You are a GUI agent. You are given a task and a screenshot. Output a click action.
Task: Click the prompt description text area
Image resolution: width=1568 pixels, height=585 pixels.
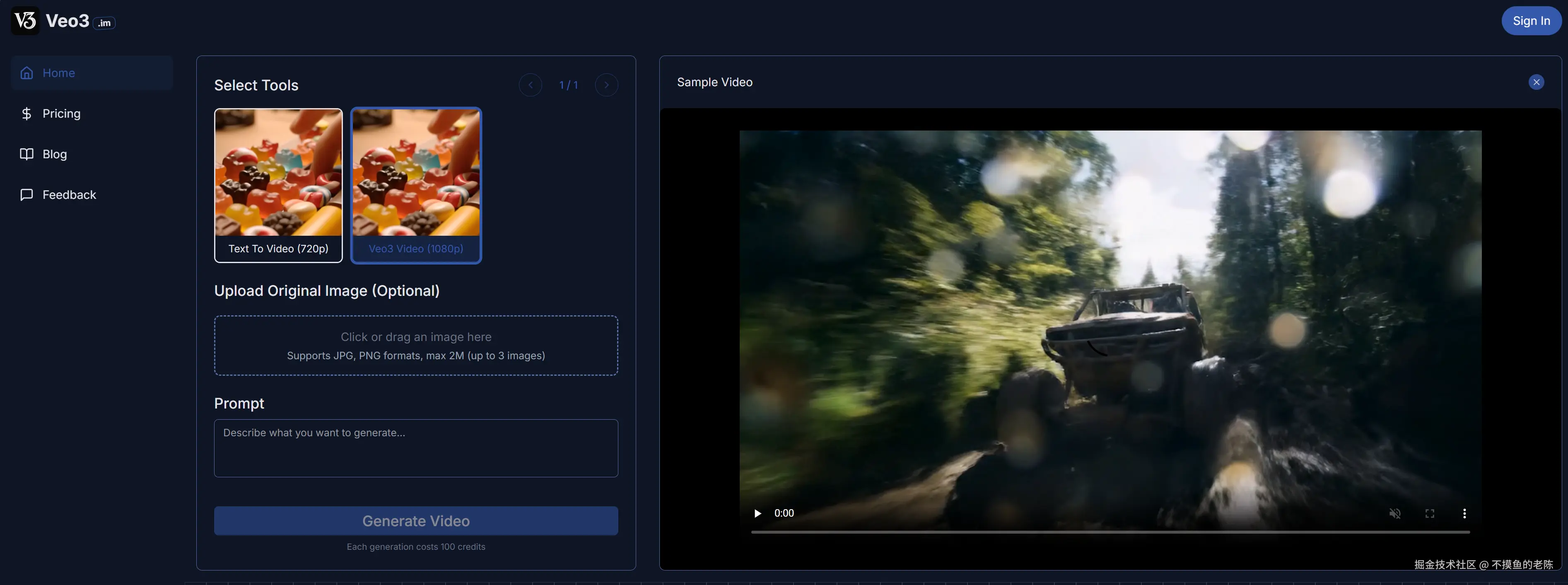pyautogui.click(x=416, y=448)
